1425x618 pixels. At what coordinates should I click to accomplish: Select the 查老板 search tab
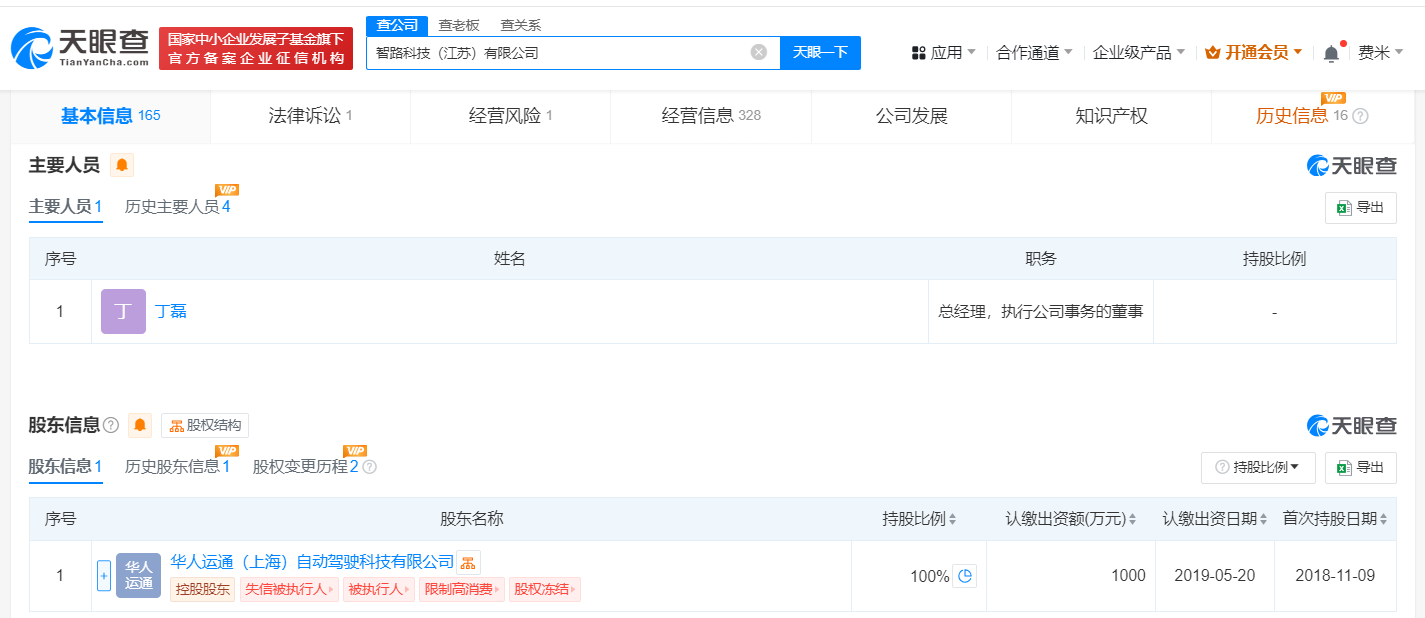(x=459, y=25)
